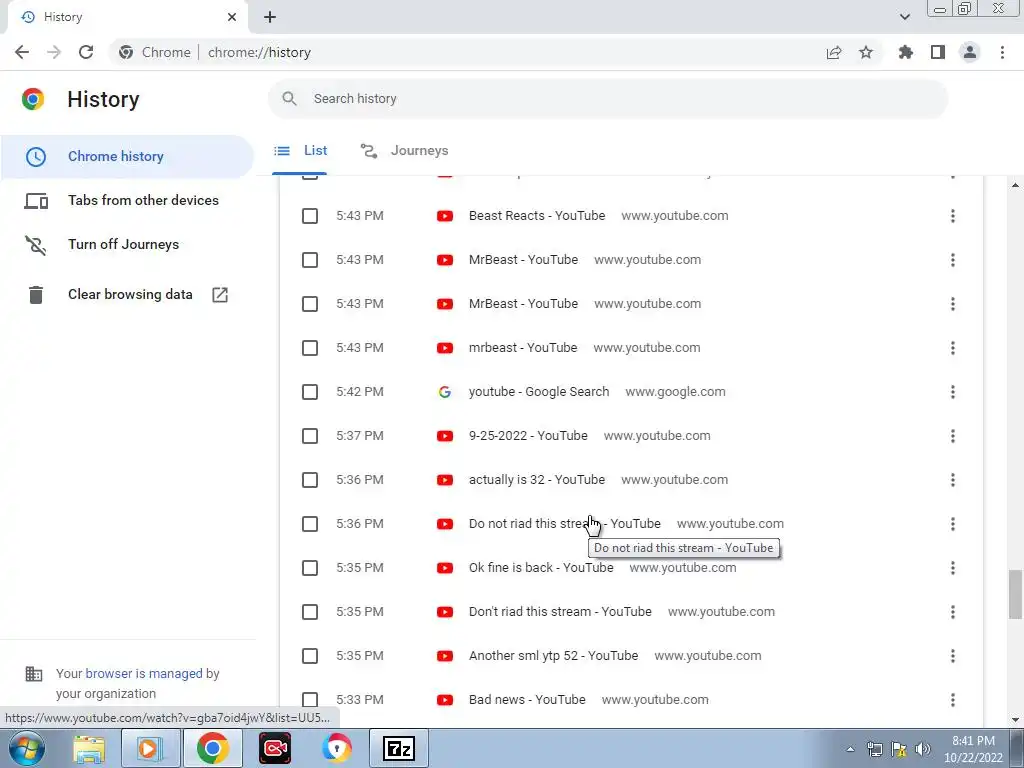
Task: Select the youtube Google Search checkbox
Action: (310, 392)
